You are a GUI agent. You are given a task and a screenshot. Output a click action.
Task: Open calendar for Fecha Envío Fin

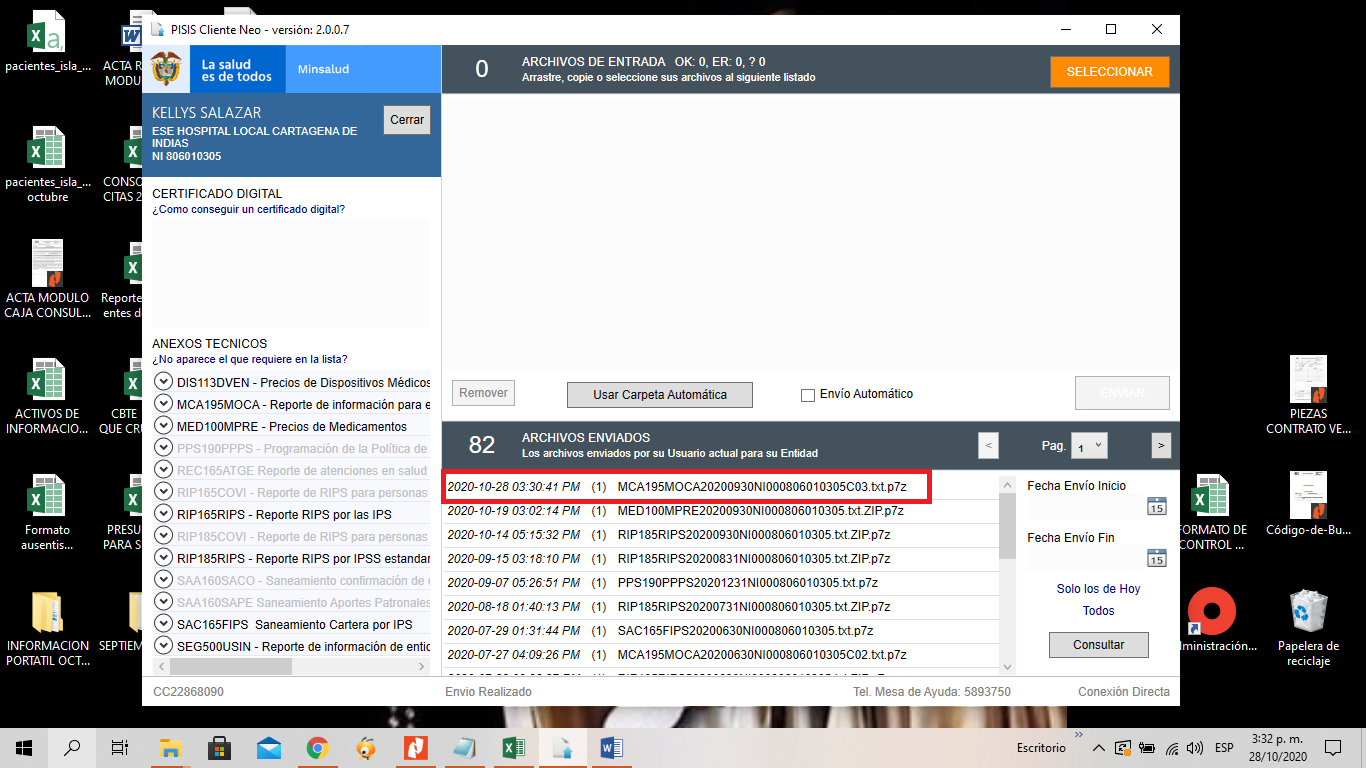(x=1156, y=558)
